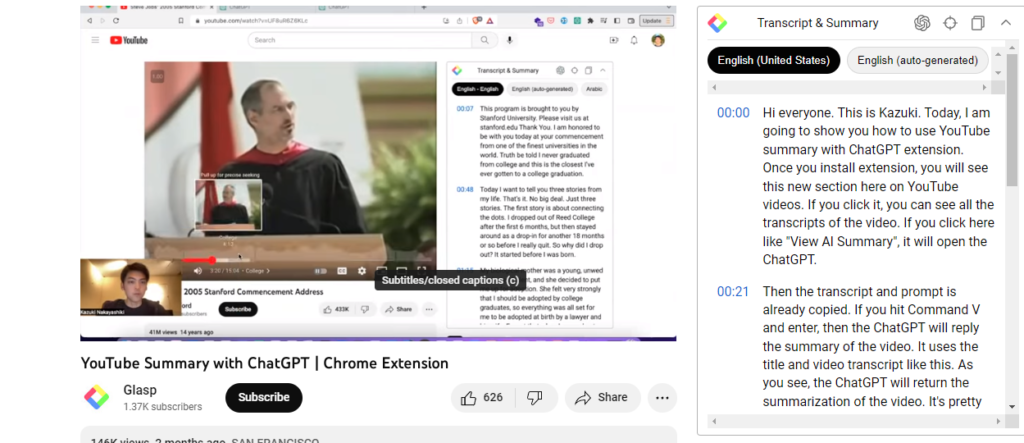Image resolution: width=1024 pixels, height=443 pixels.
Task: Copy the transcript using the copy icon
Action: pos(978,23)
